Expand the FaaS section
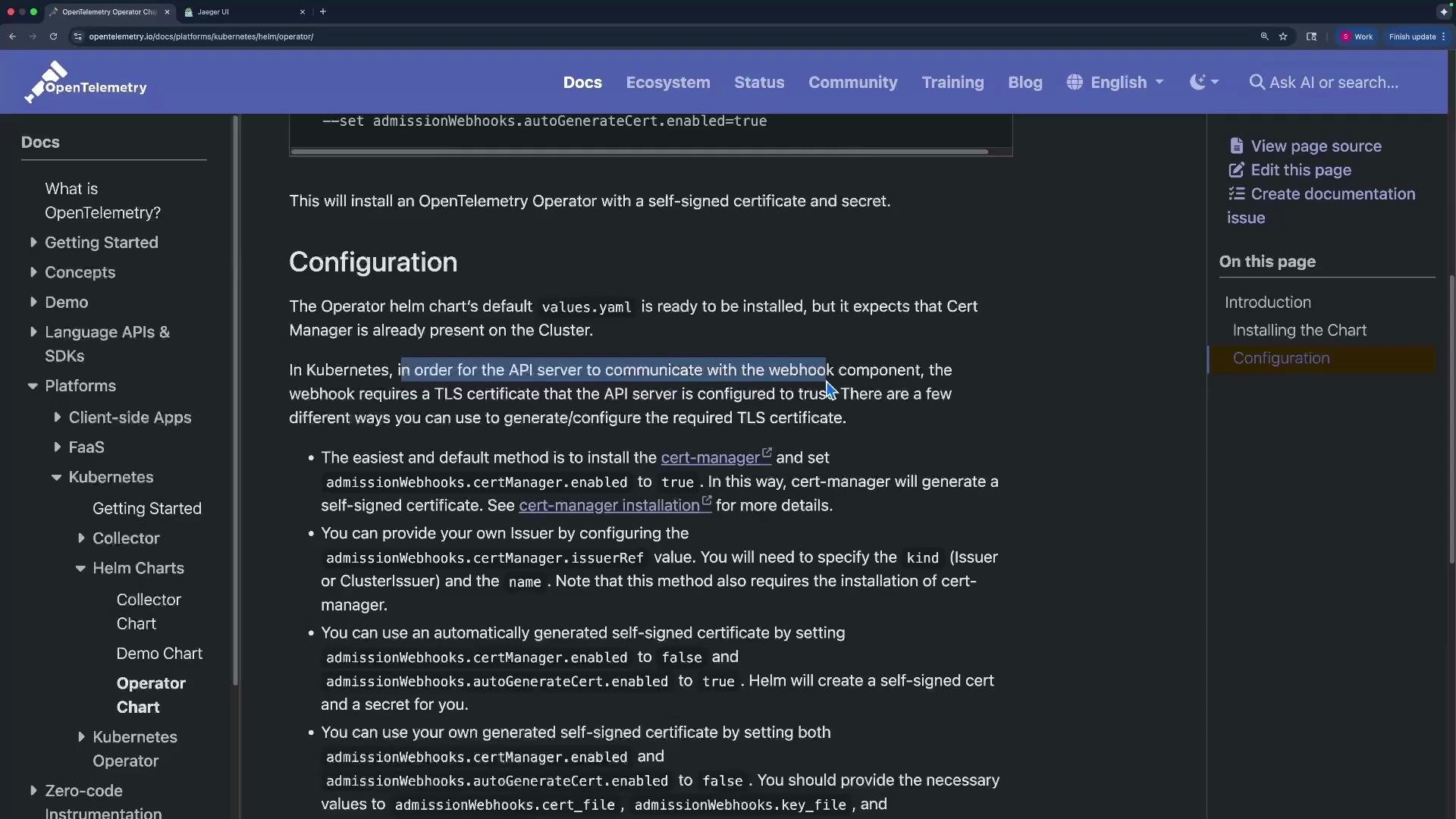 (57, 447)
